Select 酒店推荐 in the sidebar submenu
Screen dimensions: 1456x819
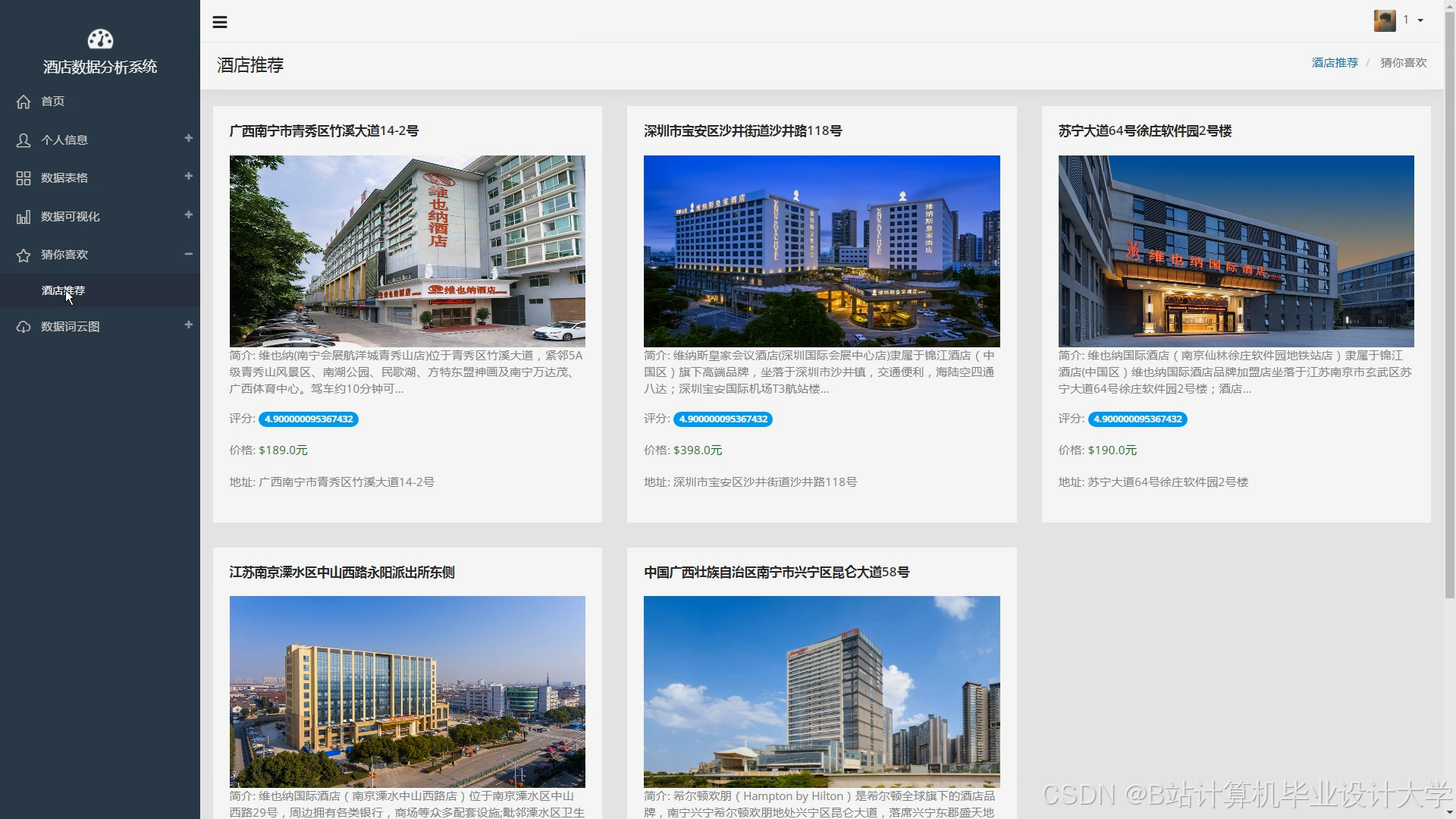tap(62, 290)
